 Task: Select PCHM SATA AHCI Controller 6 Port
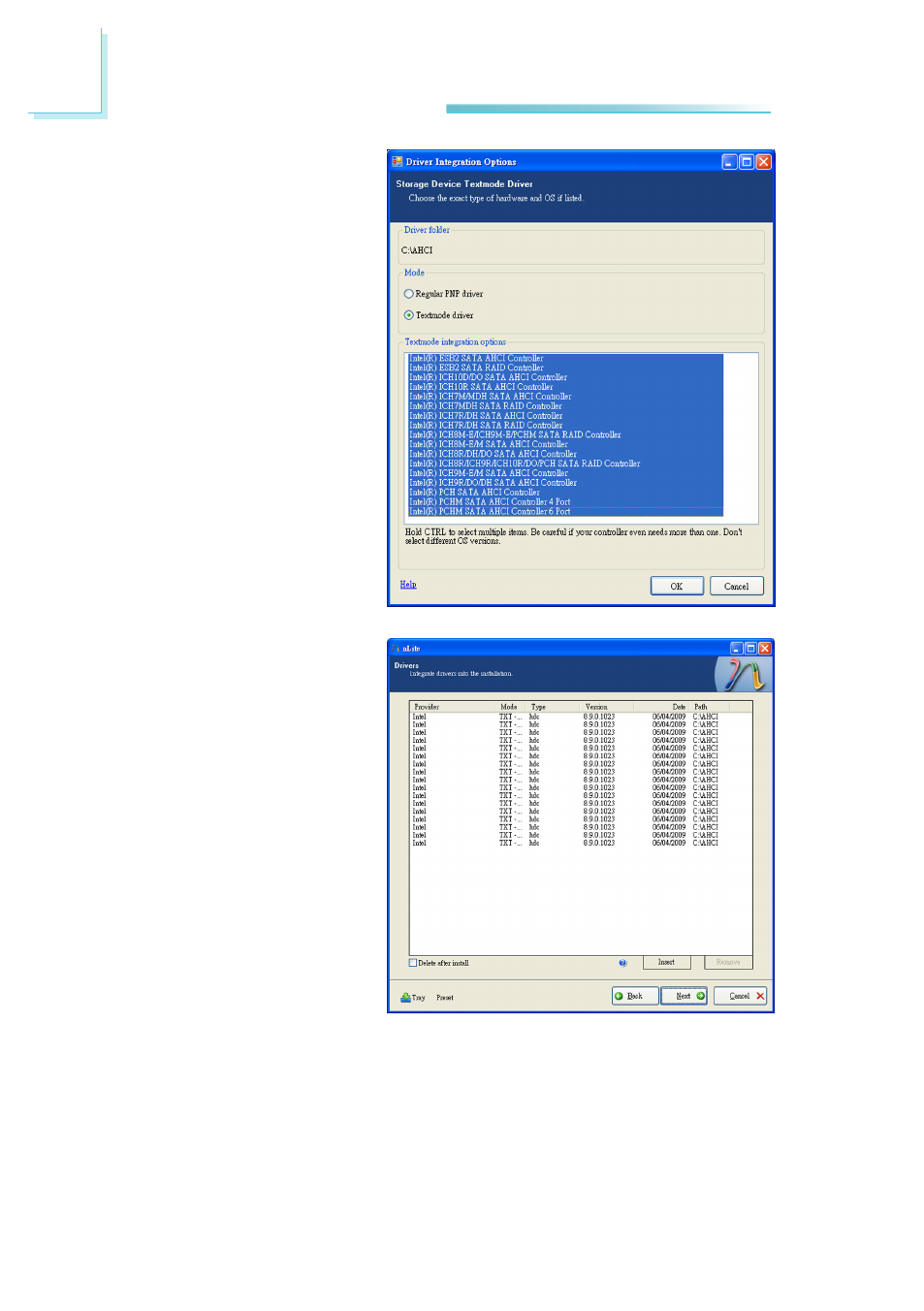point(565,512)
